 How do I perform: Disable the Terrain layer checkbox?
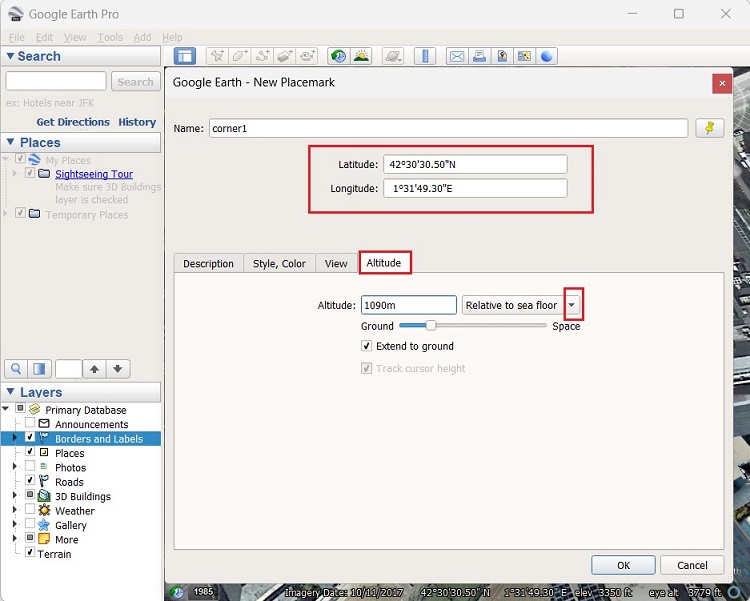pos(30,554)
